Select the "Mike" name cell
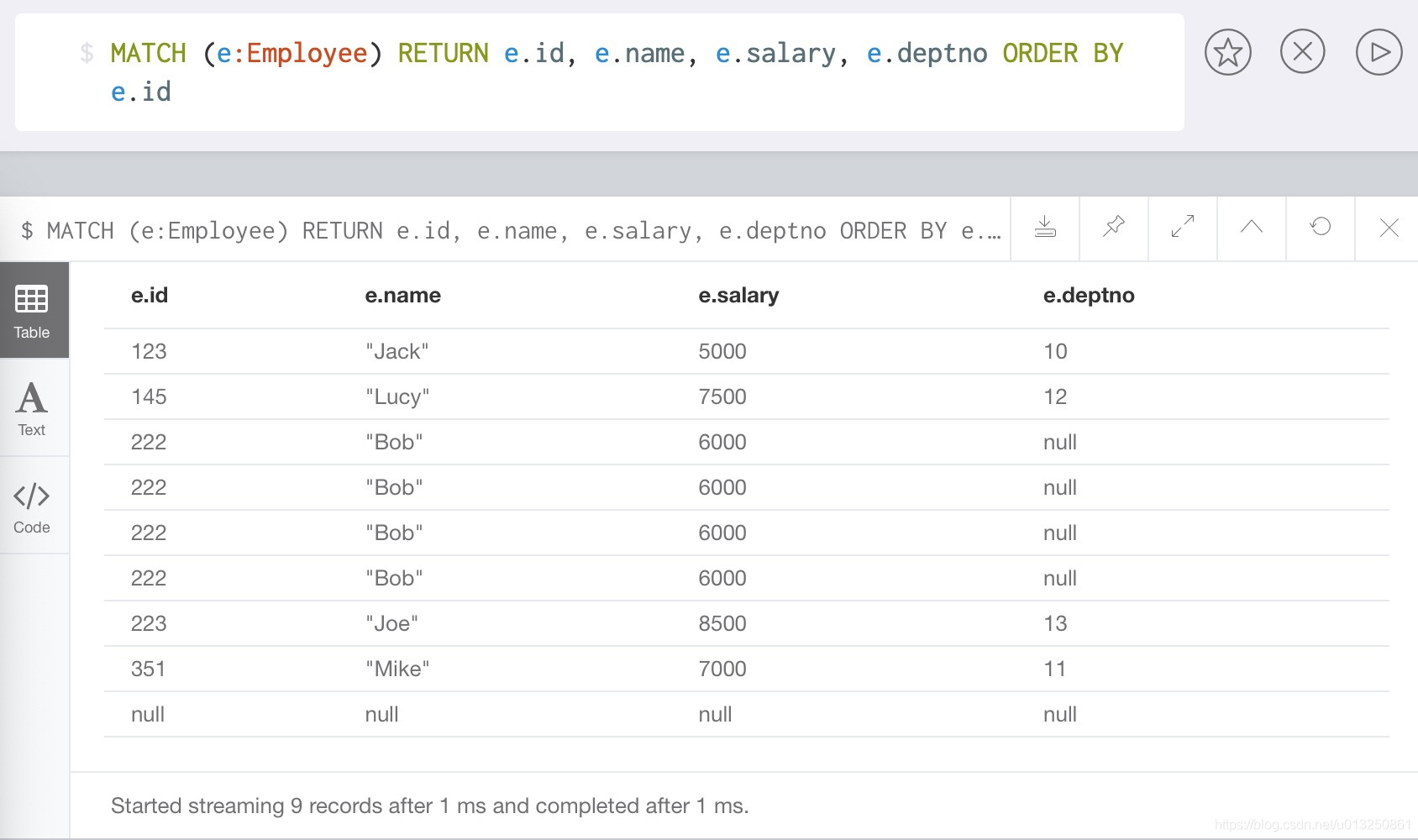The image size is (1418, 840). 397,669
